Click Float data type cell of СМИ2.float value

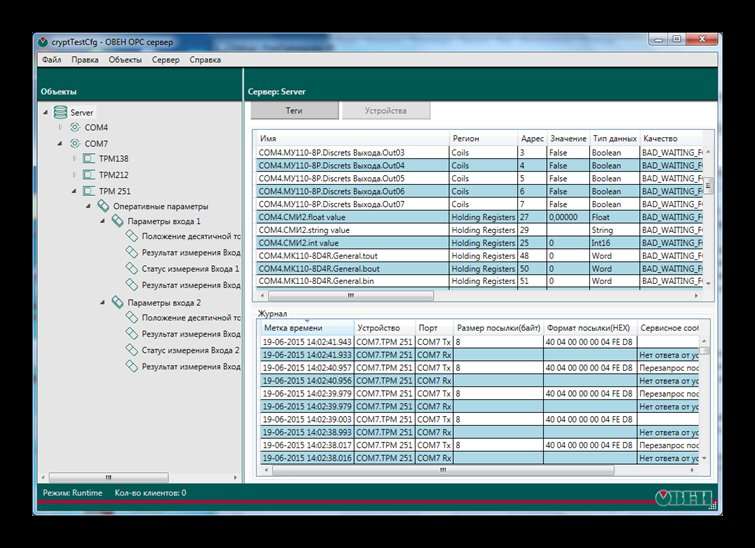tap(615, 217)
